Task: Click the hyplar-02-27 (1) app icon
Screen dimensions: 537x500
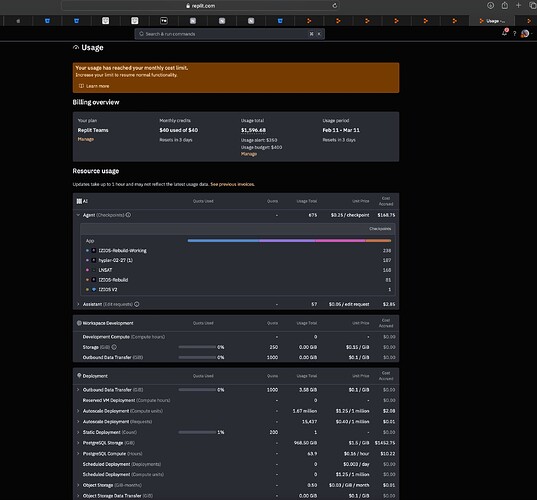Action: click(x=94, y=260)
